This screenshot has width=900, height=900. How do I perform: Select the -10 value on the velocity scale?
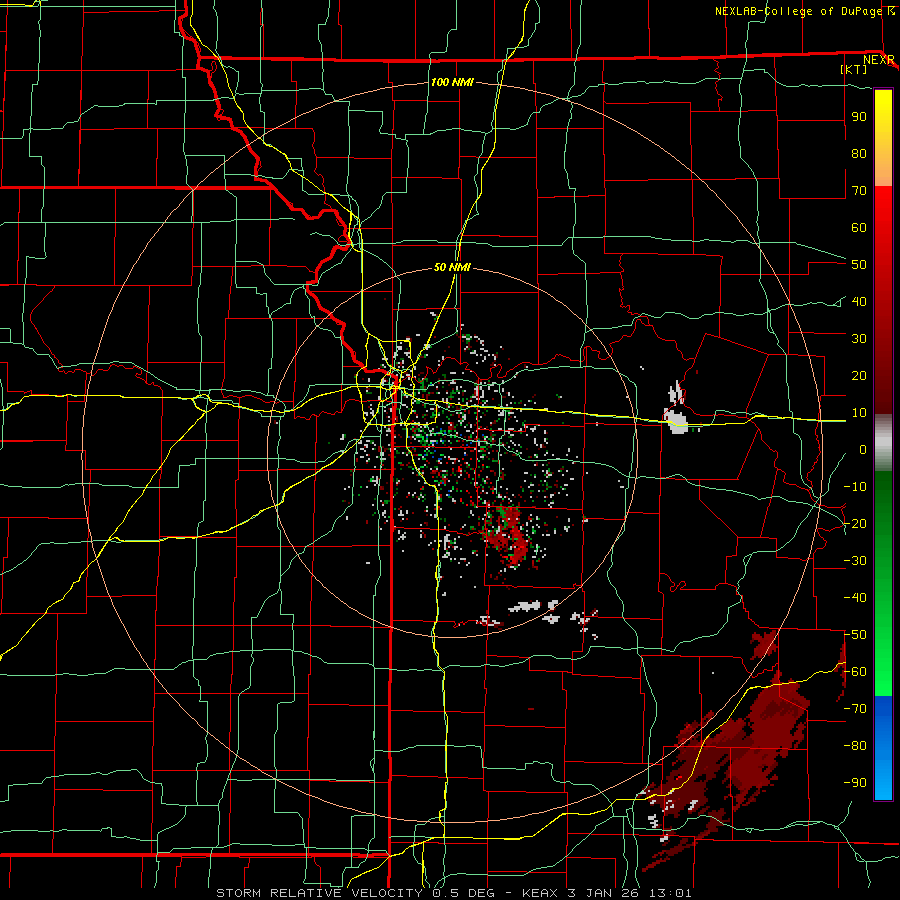855,487
